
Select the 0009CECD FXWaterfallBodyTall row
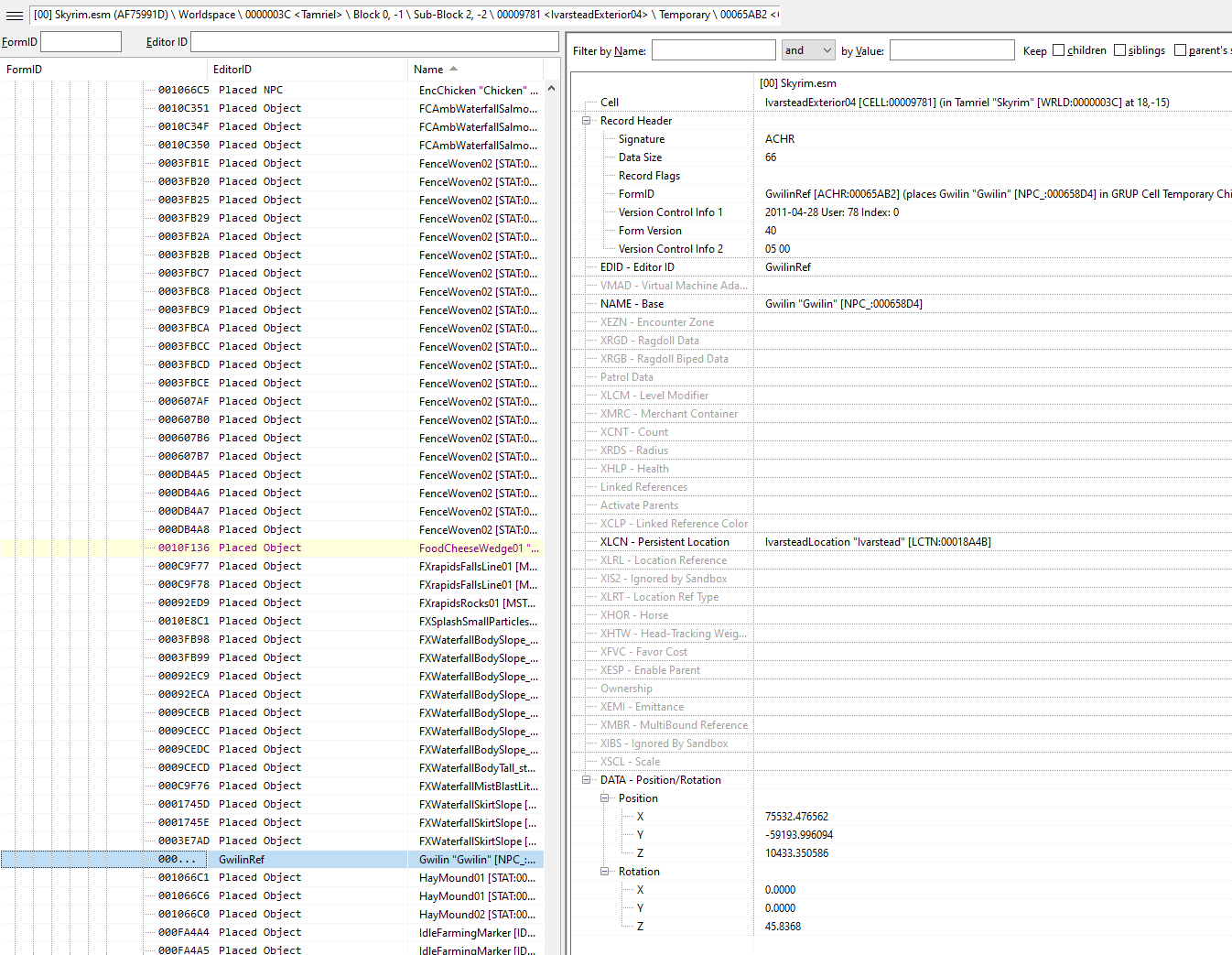pyautogui.click(x=272, y=767)
